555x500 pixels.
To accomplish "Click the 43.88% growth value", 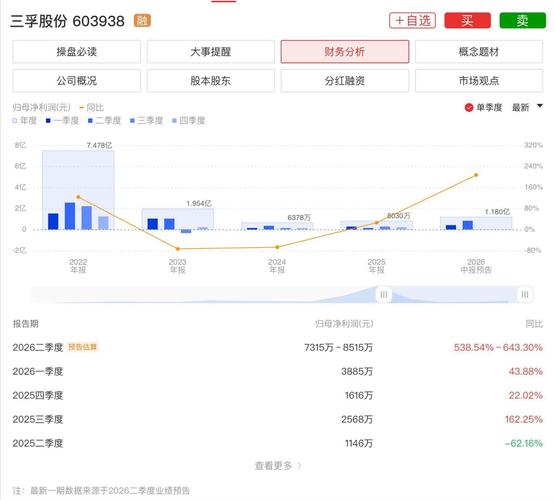I will (526, 372).
